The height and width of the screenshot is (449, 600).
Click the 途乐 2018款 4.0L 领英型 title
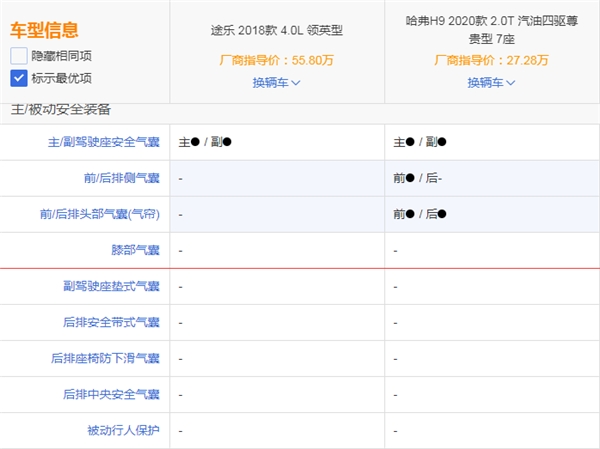tap(277, 30)
